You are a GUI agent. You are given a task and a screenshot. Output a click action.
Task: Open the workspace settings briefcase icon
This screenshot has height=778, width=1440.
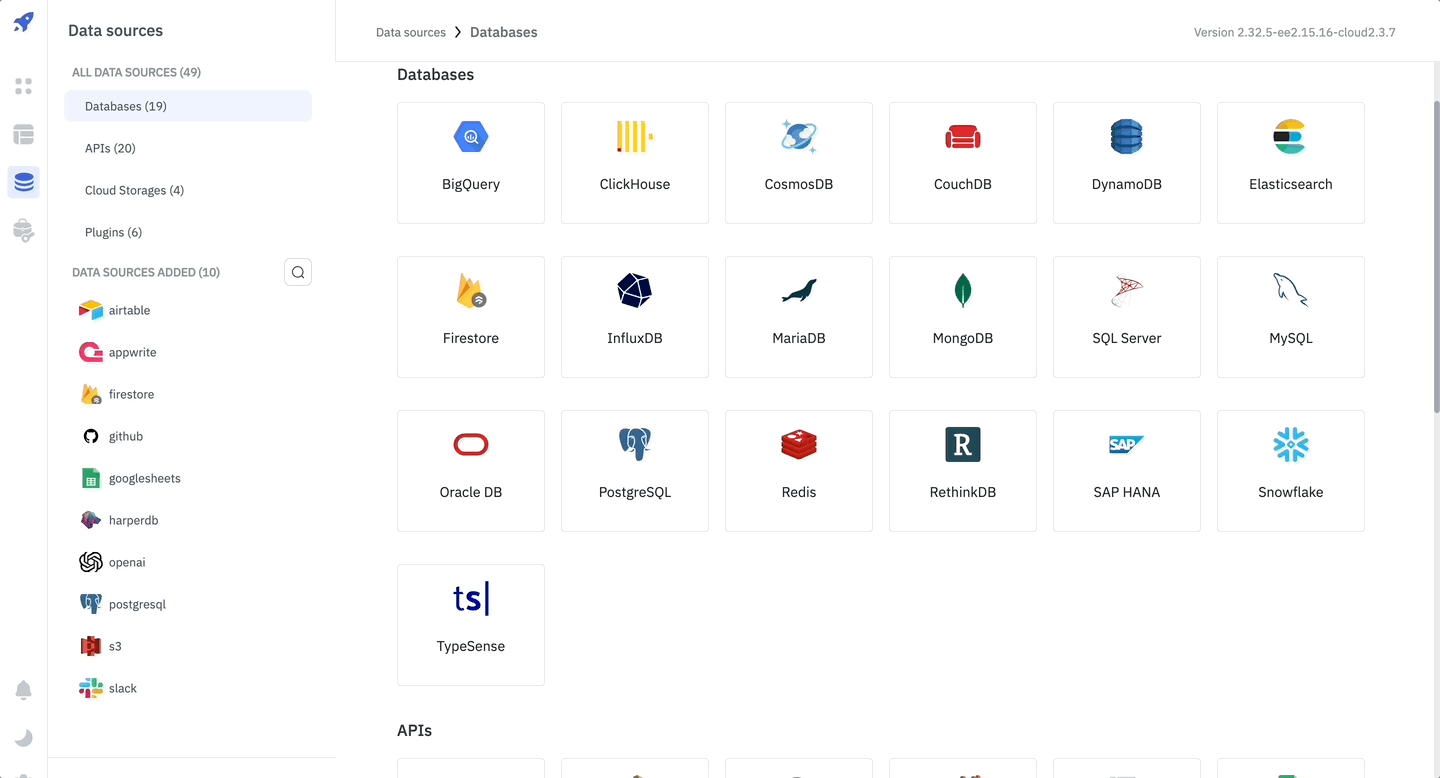pyautogui.click(x=24, y=231)
